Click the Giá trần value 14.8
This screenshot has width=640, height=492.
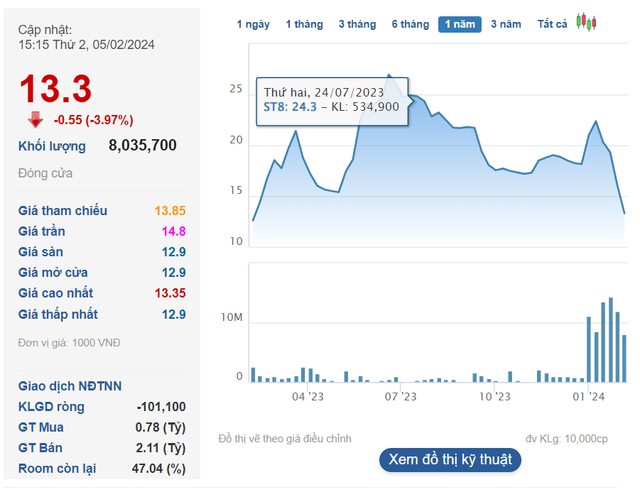click(x=171, y=232)
